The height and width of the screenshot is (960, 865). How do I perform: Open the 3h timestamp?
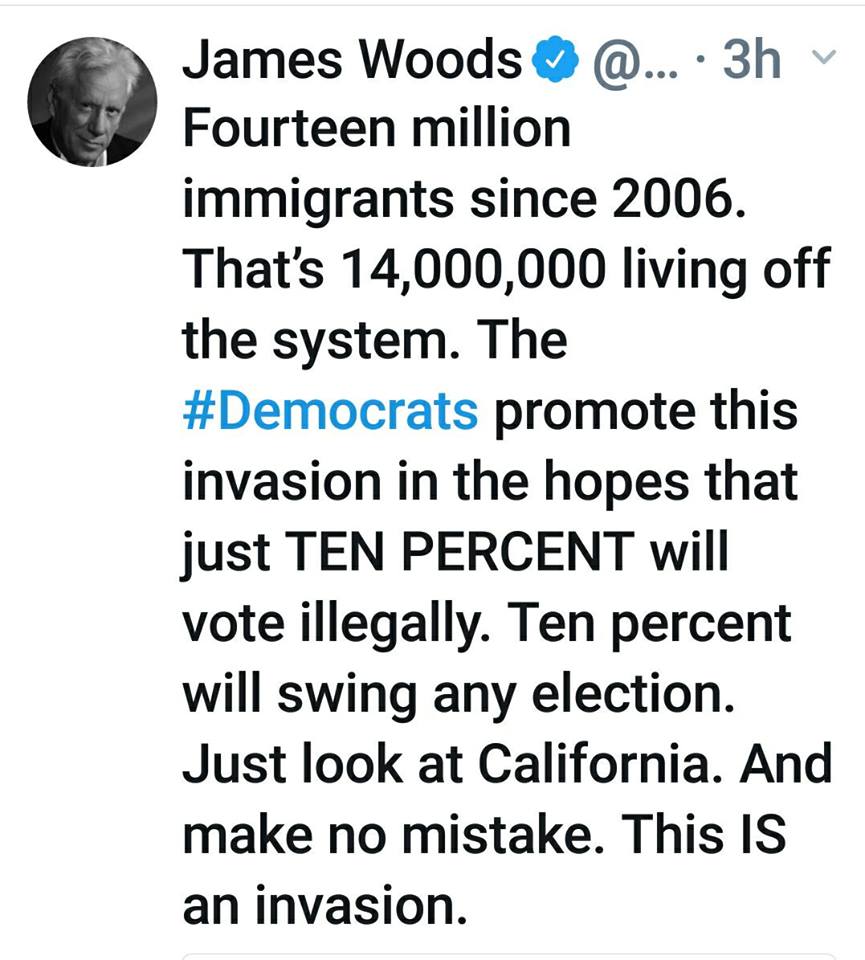tap(750, 62)
